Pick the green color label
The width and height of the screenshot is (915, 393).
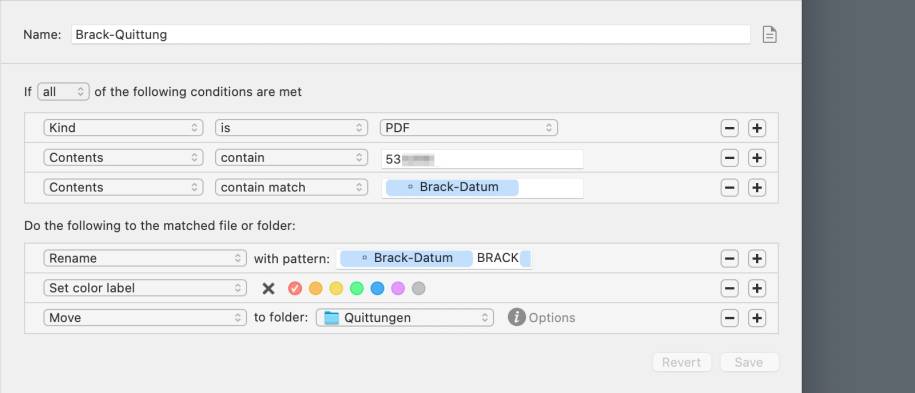(x=357, y=288)
